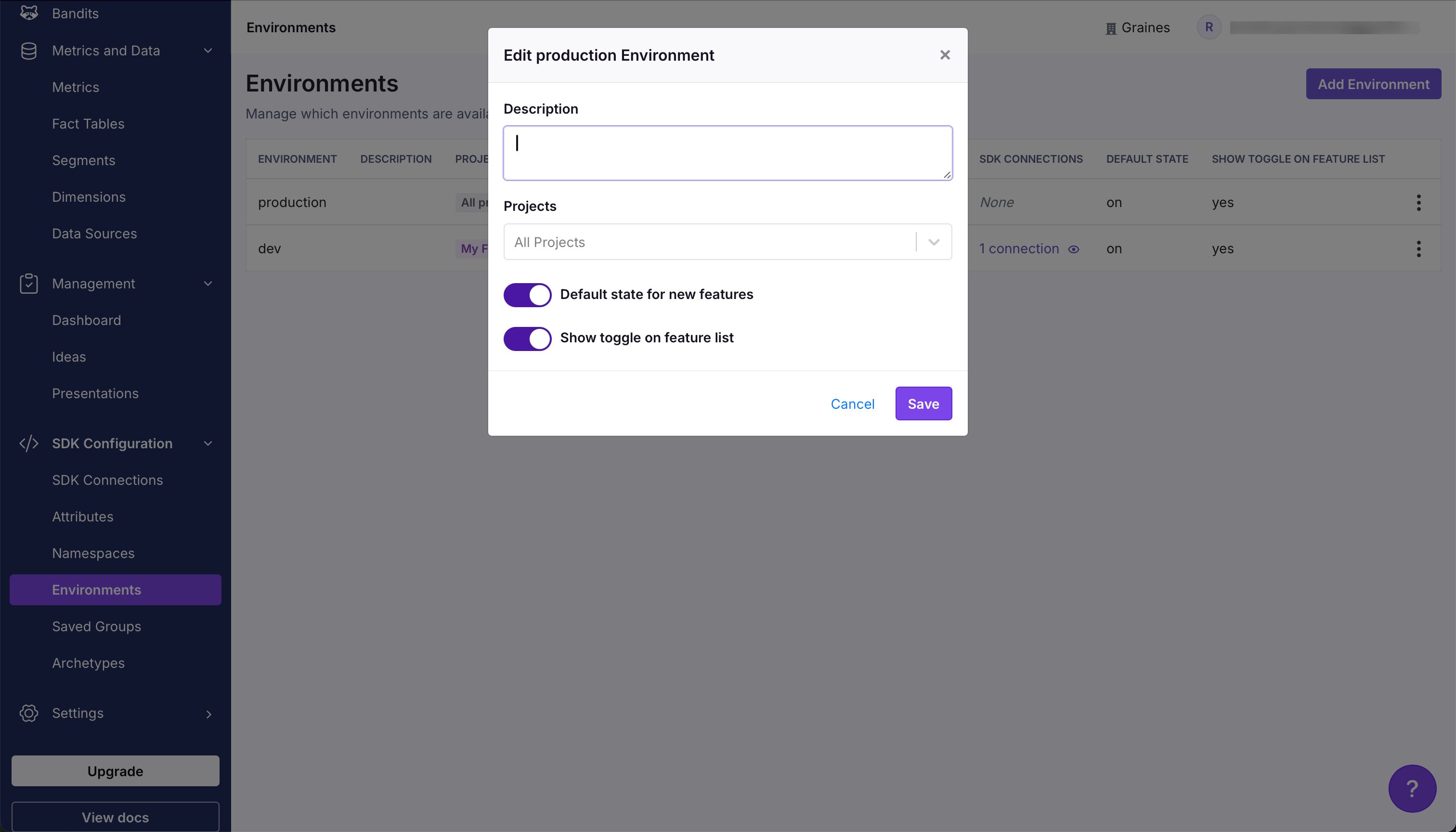Open Fact Tables page

tap(88, 123)
